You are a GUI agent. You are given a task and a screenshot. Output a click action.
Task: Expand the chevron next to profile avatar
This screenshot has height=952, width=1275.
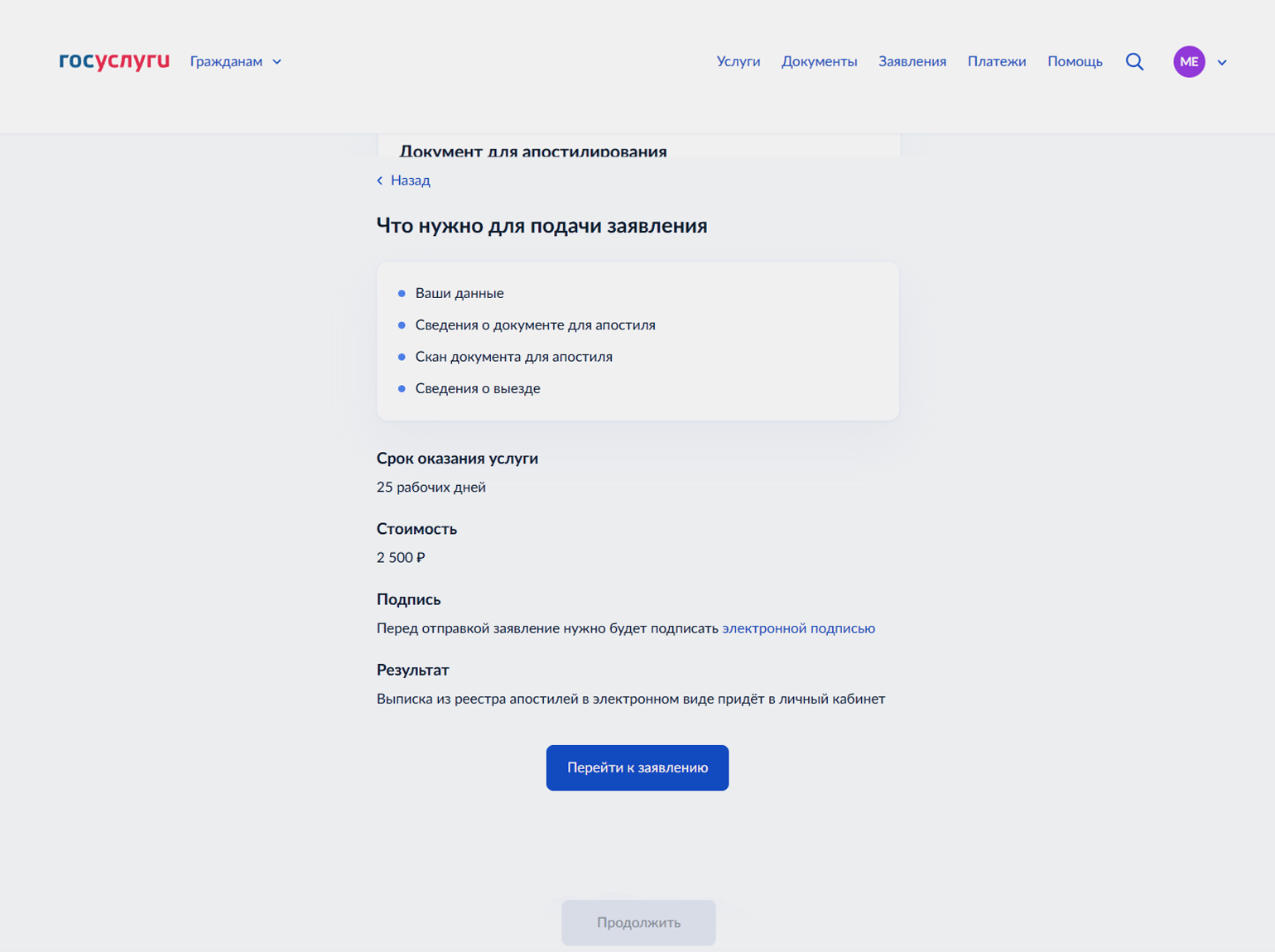1222,62
